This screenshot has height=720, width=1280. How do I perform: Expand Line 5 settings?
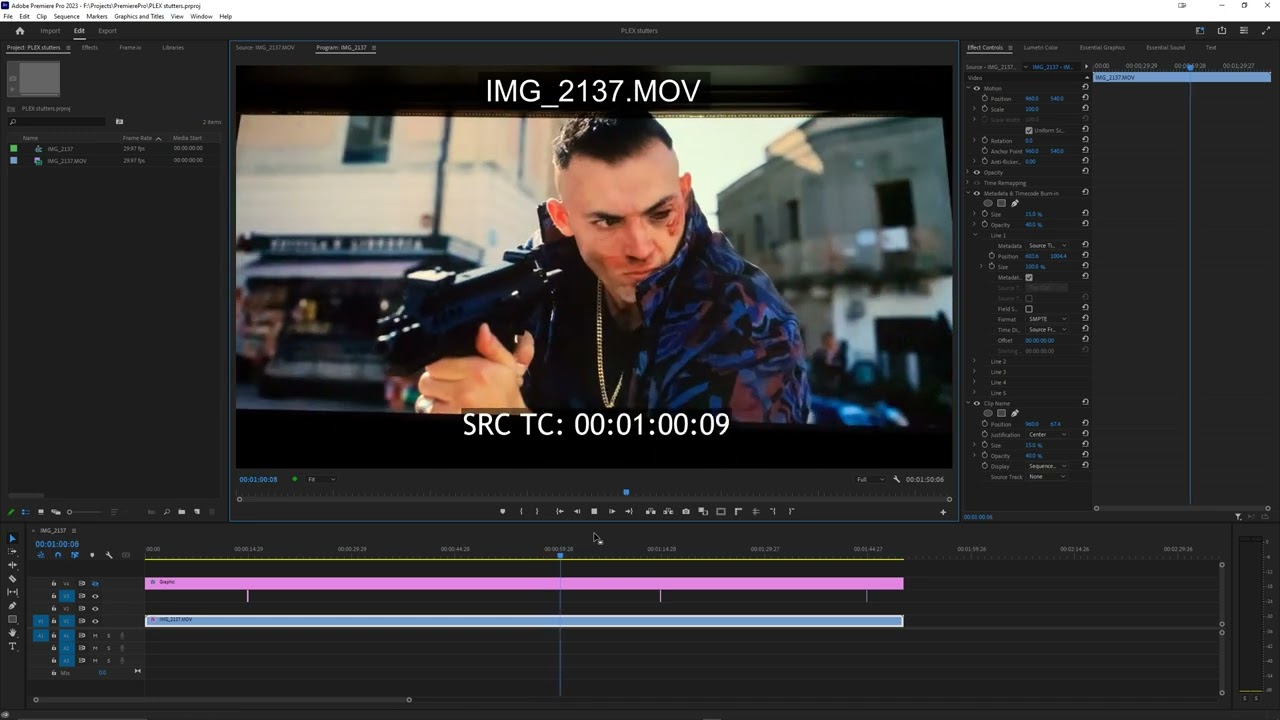(x=974, y=393)
